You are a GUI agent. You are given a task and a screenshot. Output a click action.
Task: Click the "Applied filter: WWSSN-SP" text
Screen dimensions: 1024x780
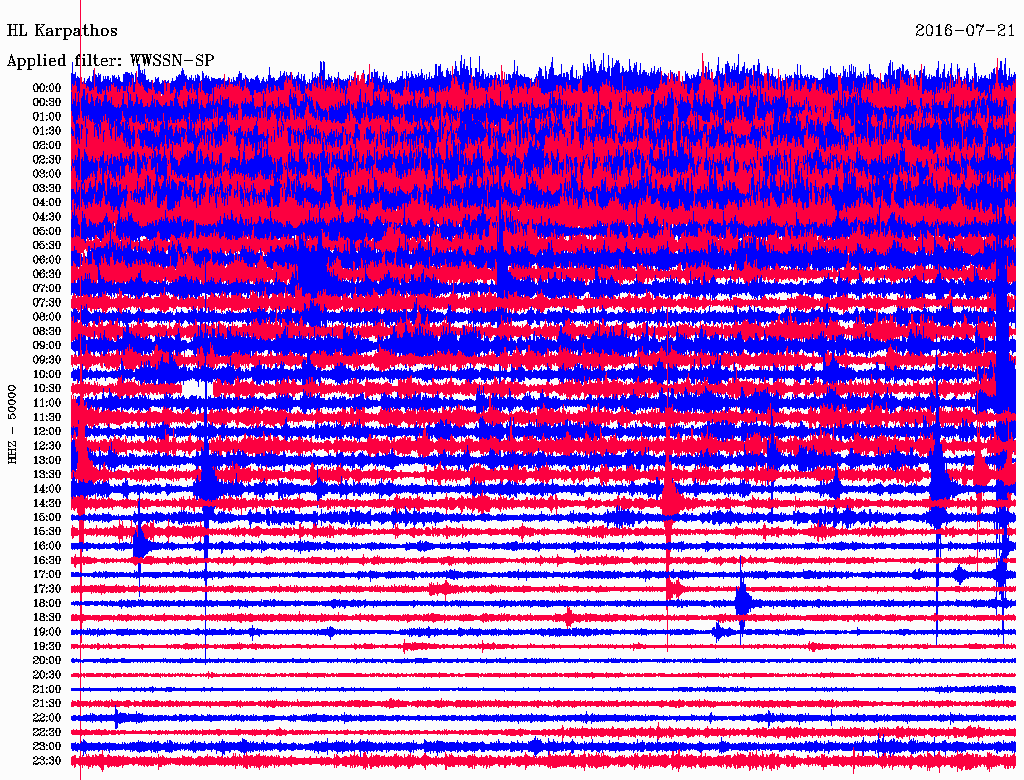[110, 60]
